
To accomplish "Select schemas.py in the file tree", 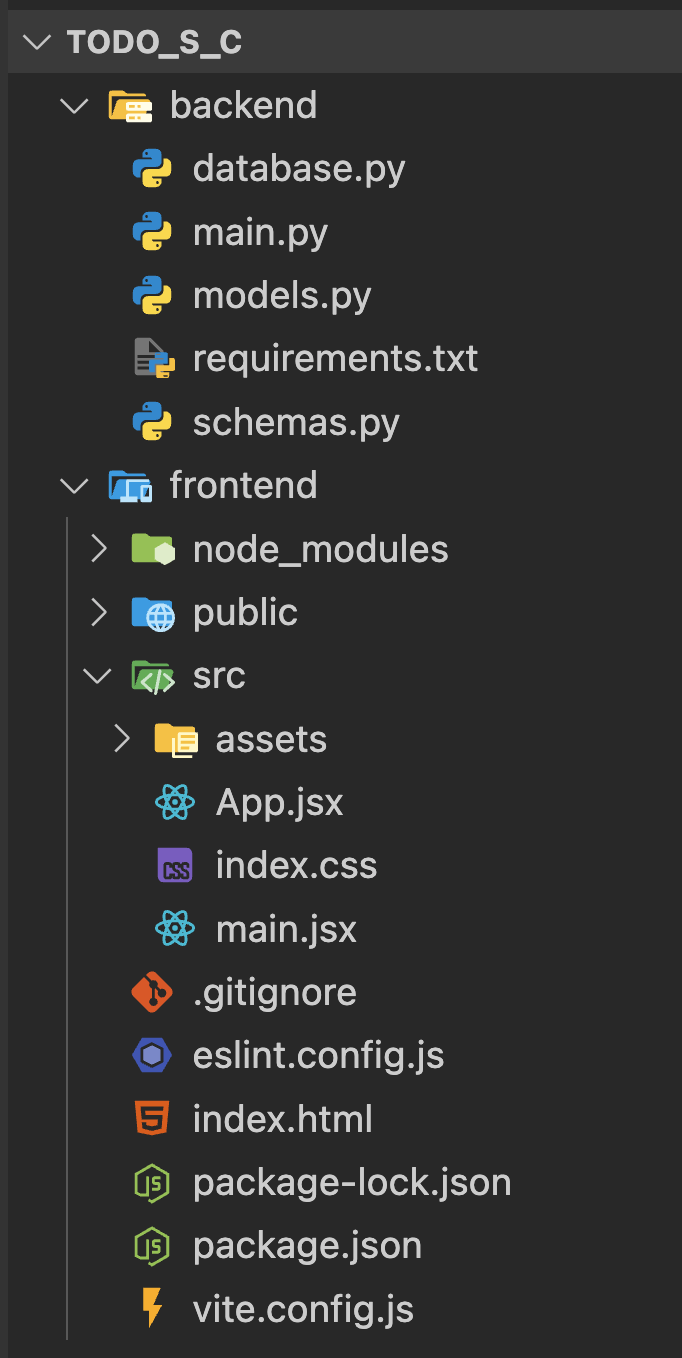I will (x=296, y=423).
